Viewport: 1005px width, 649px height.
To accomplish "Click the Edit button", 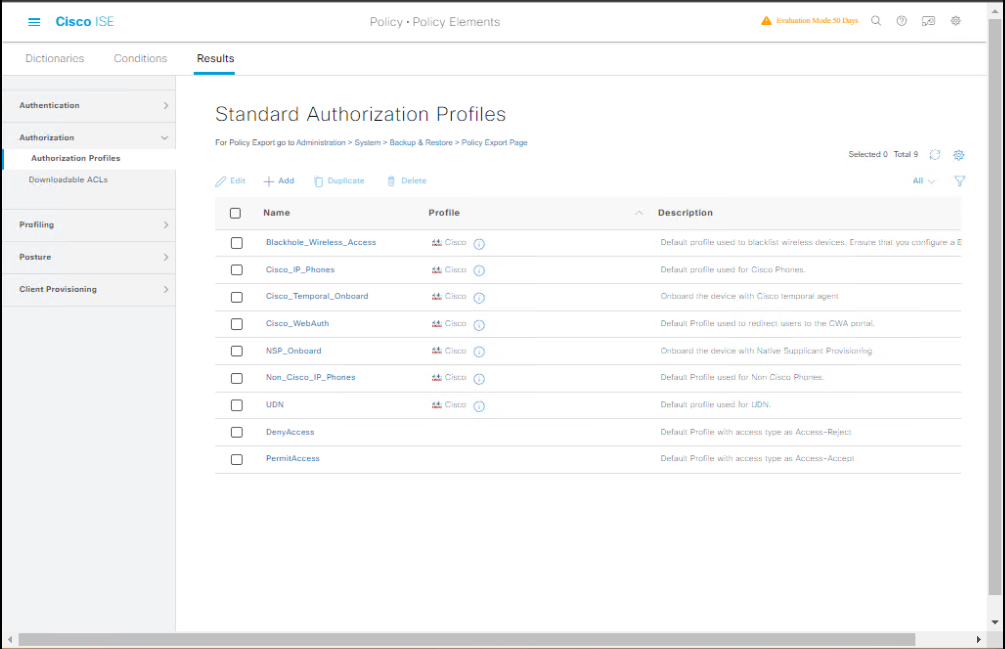I will (231, 181).
